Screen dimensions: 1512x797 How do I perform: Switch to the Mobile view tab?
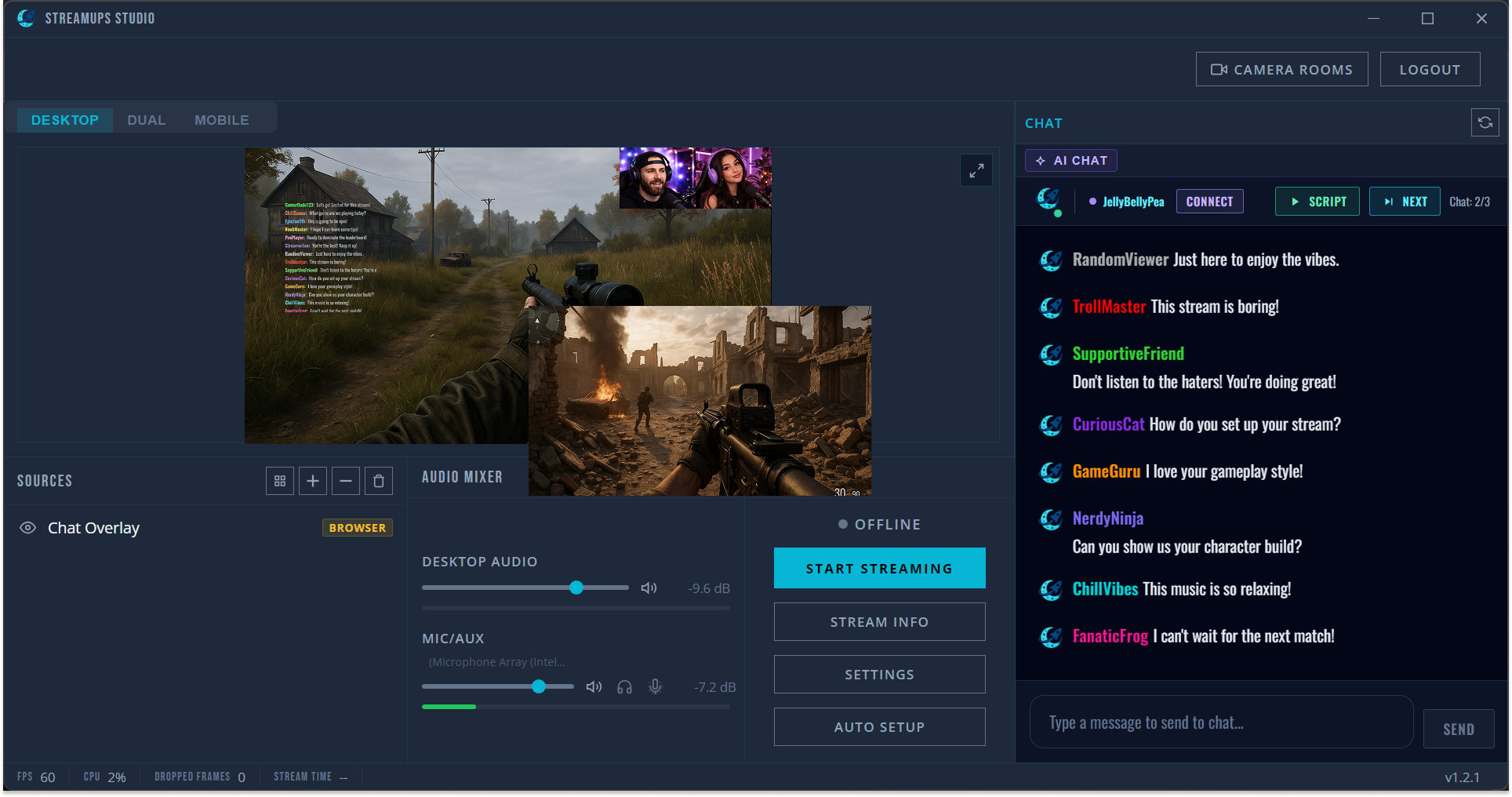point(221,119)
